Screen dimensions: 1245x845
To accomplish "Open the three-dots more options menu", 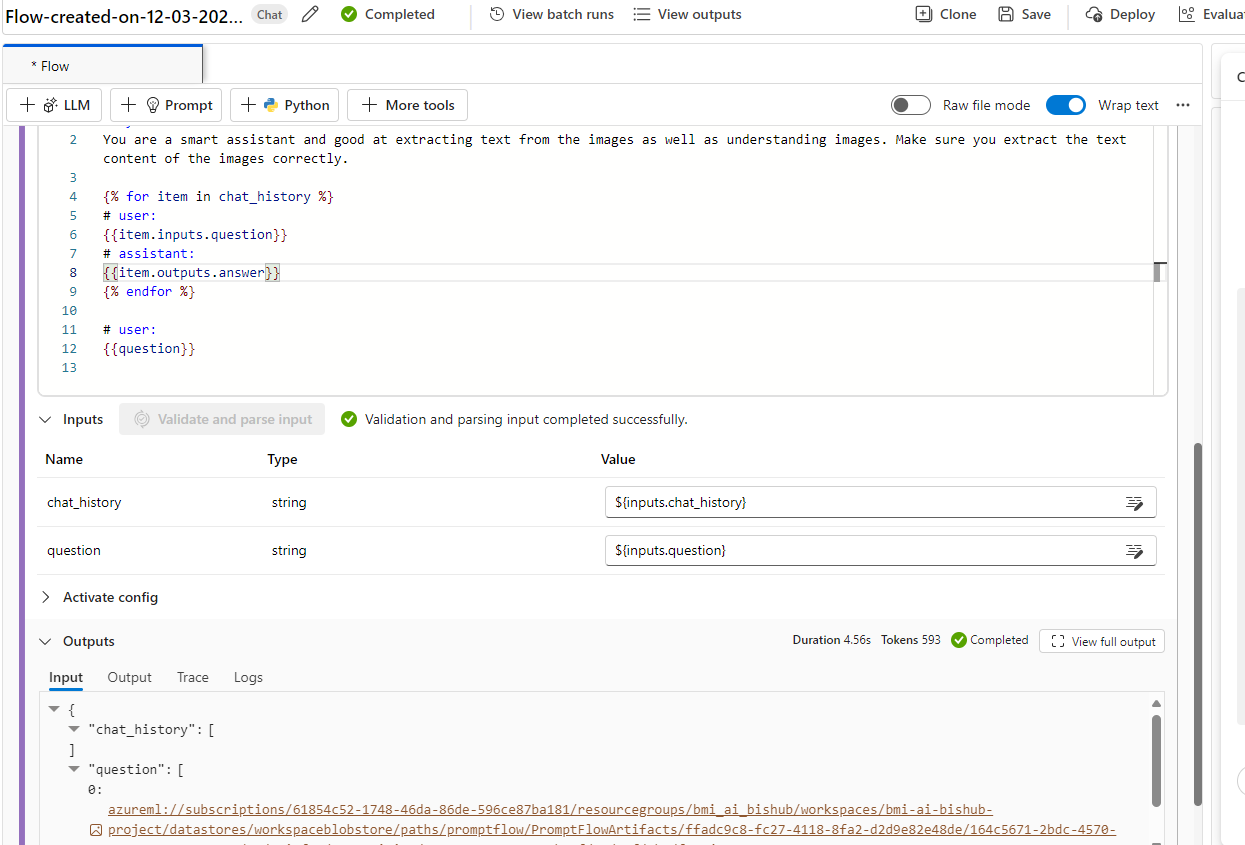I will pos(1183,105).
